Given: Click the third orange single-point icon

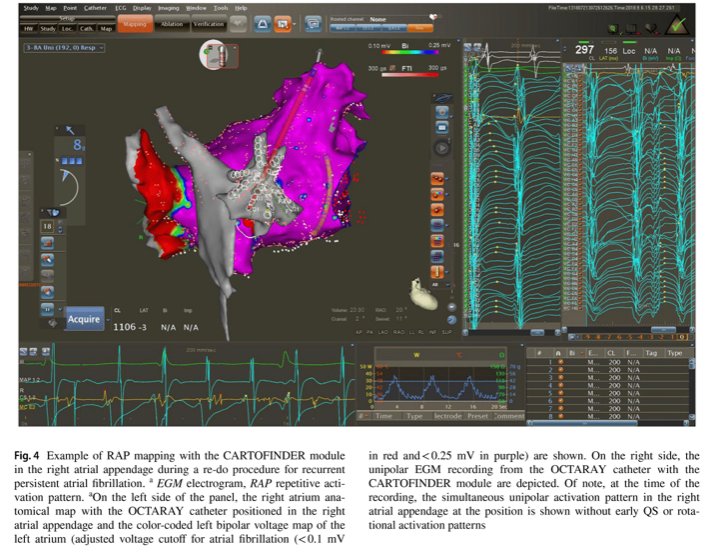Looking at the screenshot, I should click(437, 210).
